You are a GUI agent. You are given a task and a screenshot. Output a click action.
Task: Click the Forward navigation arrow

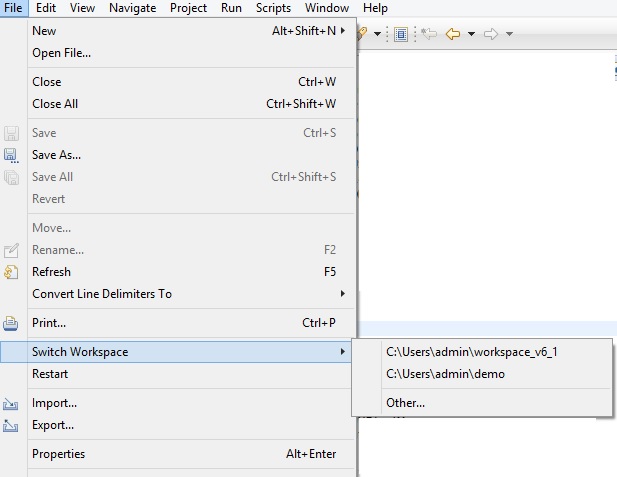pyautogui.click(x=491, y=34)
